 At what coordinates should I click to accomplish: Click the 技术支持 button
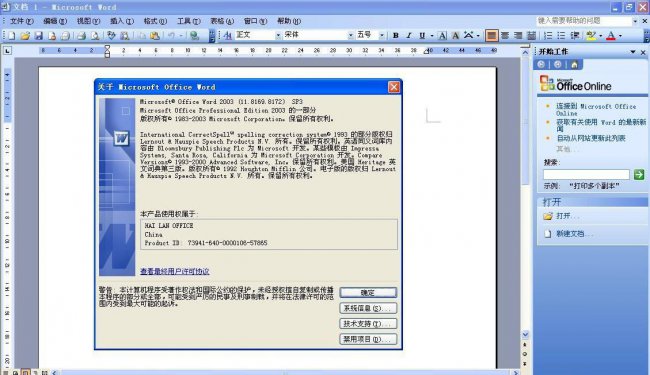[x=368, y=324]
